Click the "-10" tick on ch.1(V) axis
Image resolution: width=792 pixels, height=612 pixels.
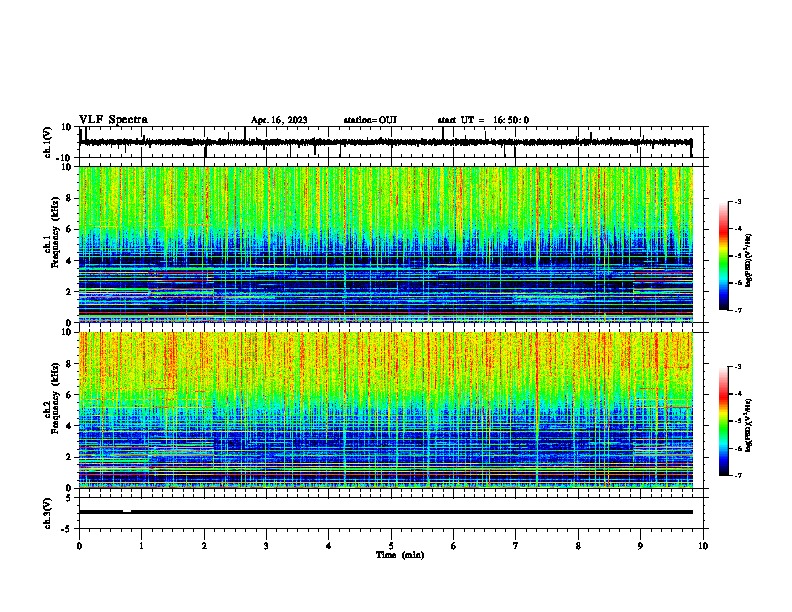pyautogui.click(x=64, y=158)
